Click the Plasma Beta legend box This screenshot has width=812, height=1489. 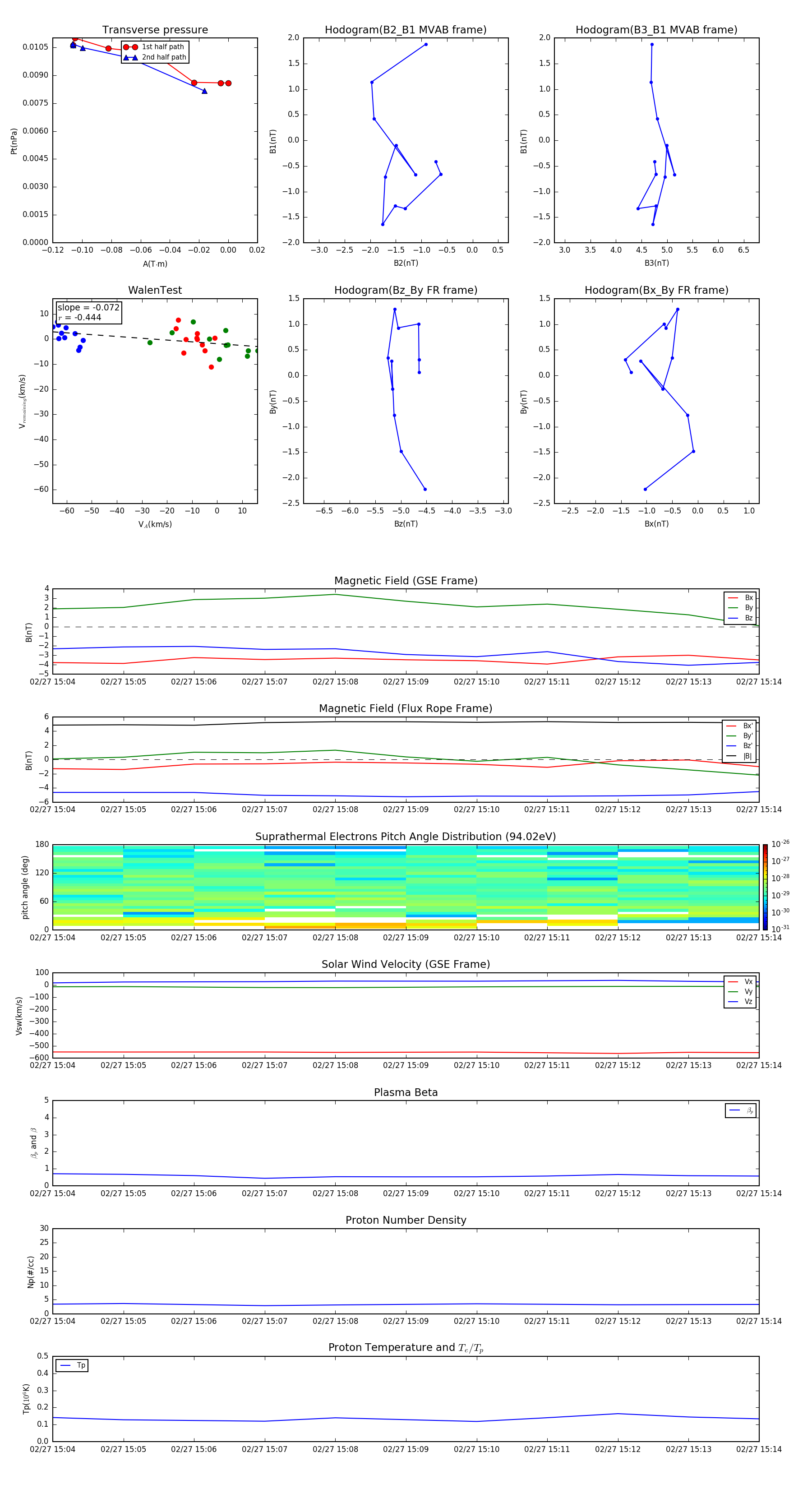point(740,1110)
